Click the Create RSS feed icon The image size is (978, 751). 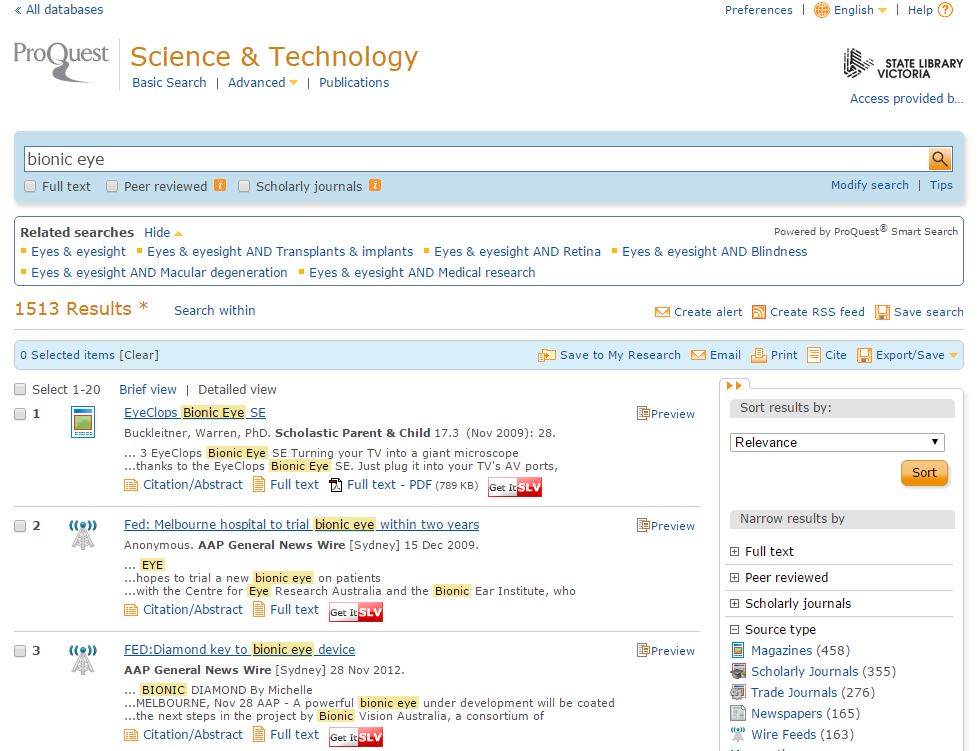pyautogui.click(x=759, y=312)
